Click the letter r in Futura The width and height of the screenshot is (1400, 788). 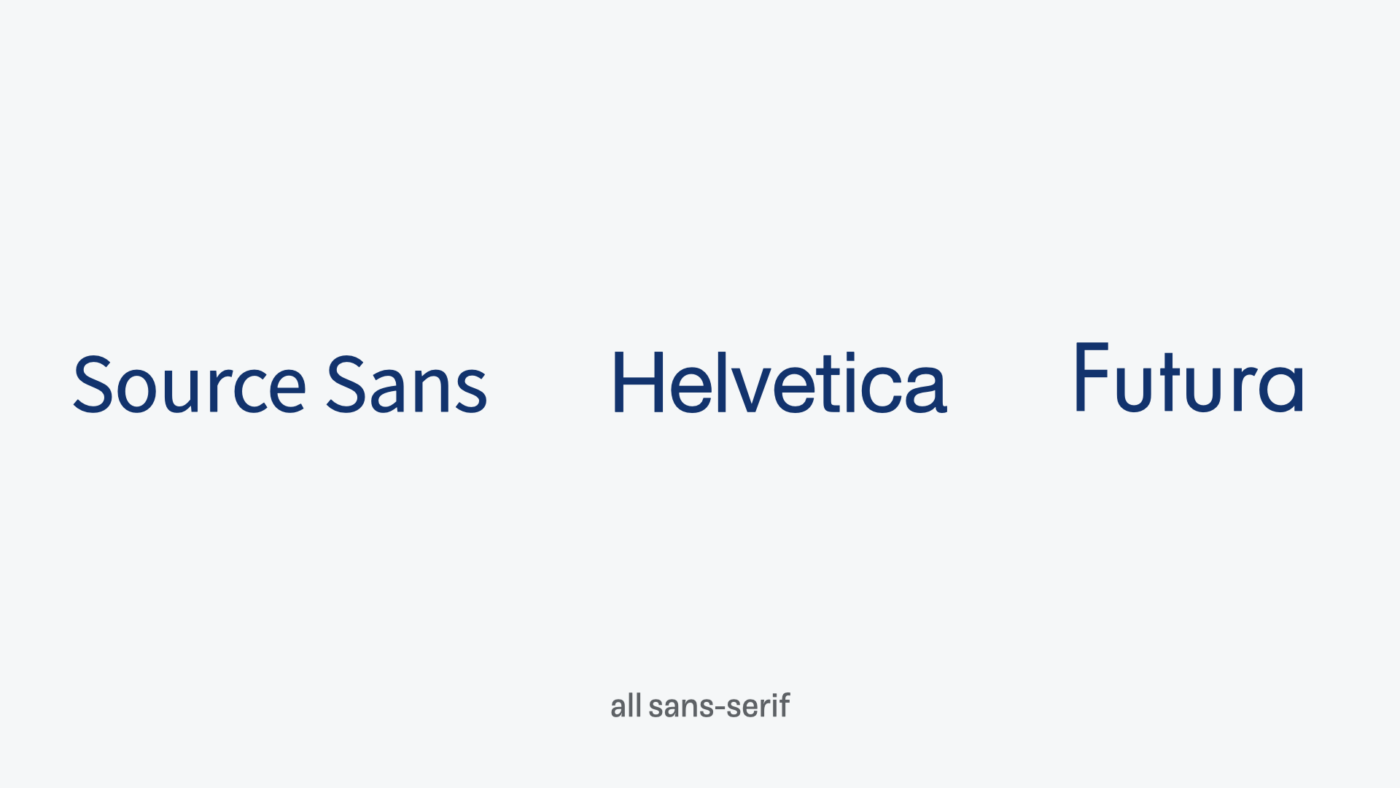[x=1244, y=389]
